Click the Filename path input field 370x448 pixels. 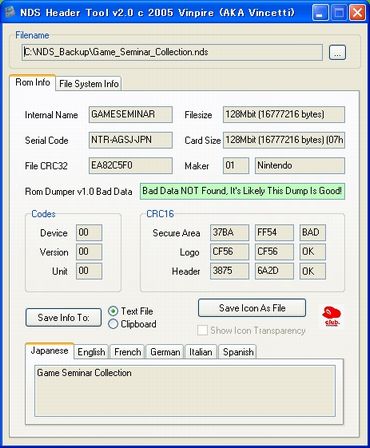pyautogui.click(x=172, y=52)
